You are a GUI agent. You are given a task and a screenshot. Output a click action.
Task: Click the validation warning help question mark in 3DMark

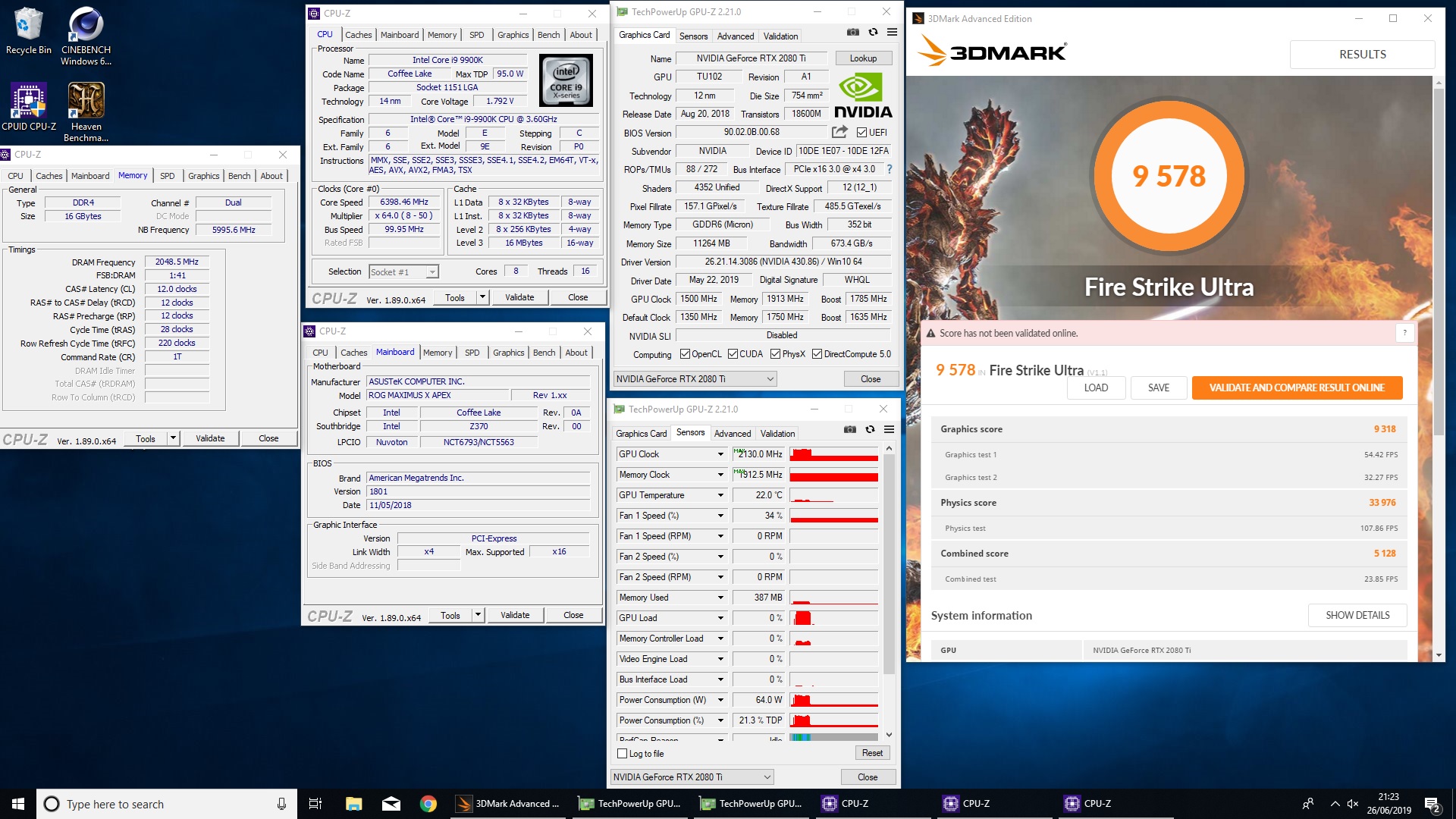click(x=1404, y=333)
